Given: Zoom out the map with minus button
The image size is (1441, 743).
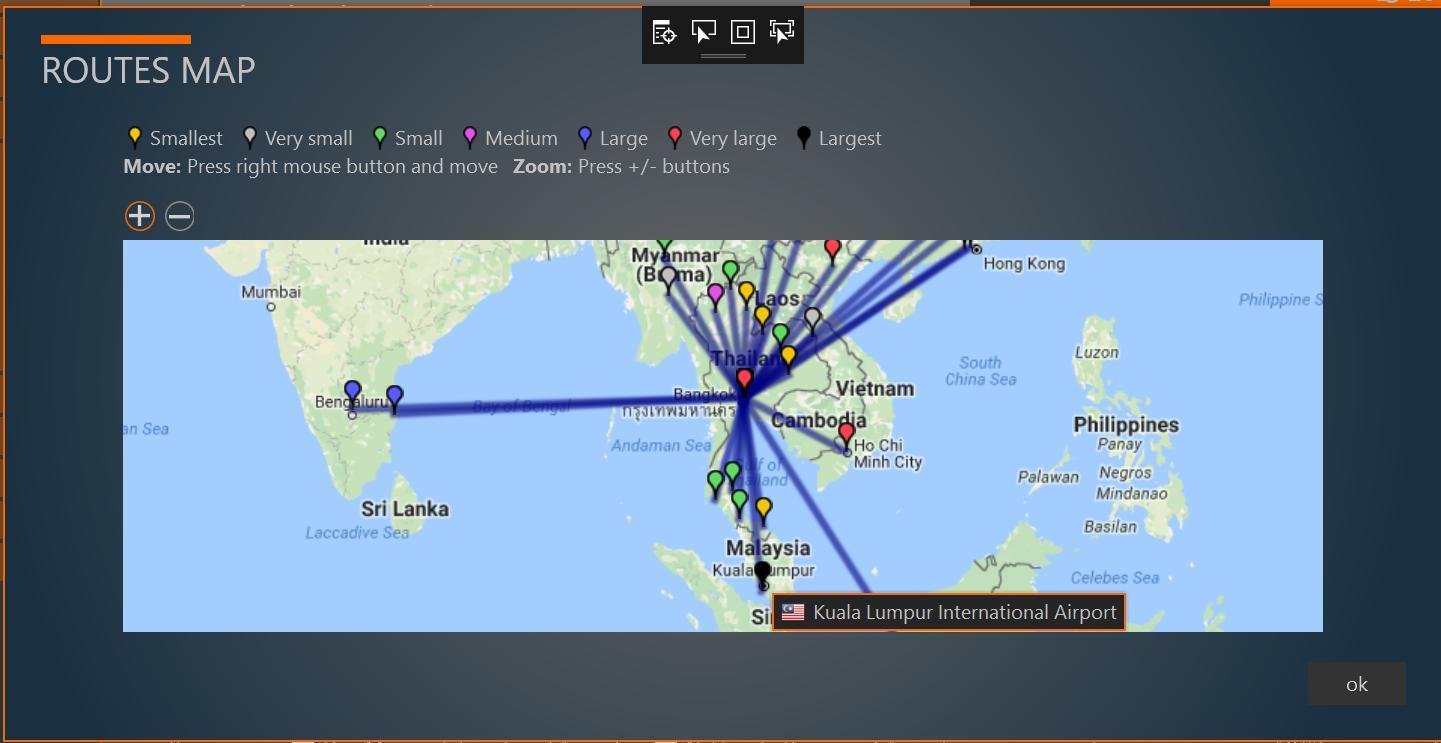Looking at the screenshot, I should click(180, 216).
